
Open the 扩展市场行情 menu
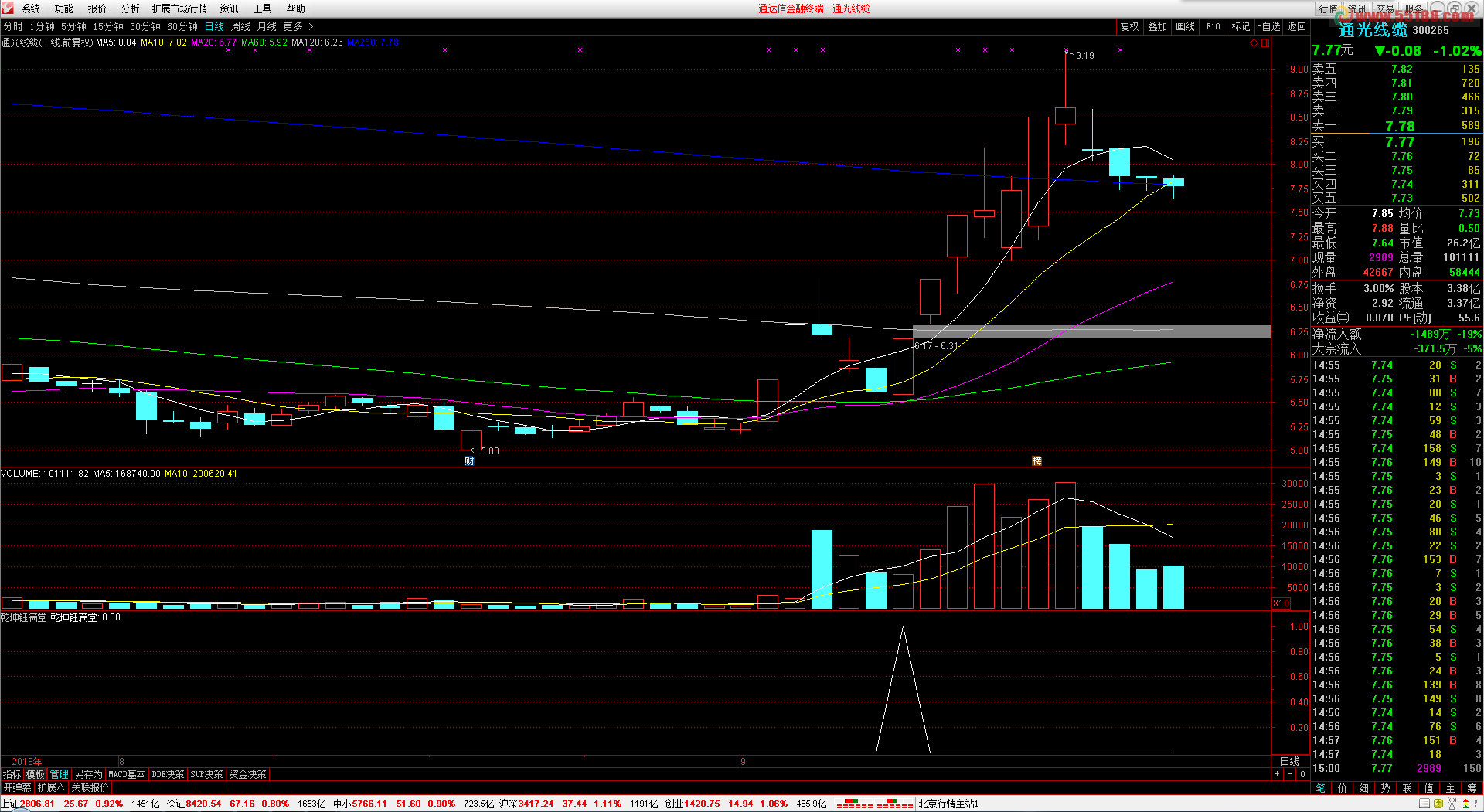click(x=180, y=8)
